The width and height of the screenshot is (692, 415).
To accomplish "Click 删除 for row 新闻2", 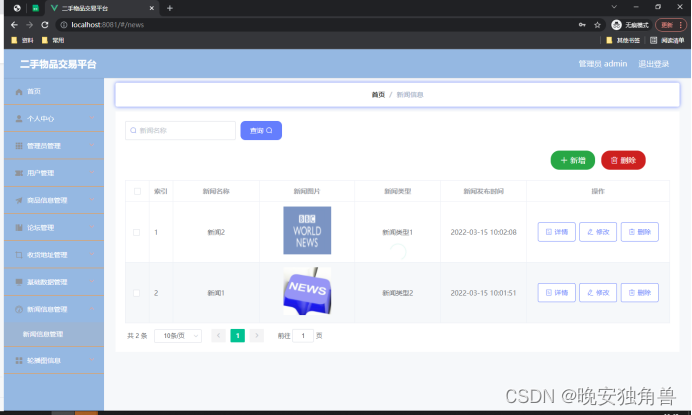I will [639, 232].
